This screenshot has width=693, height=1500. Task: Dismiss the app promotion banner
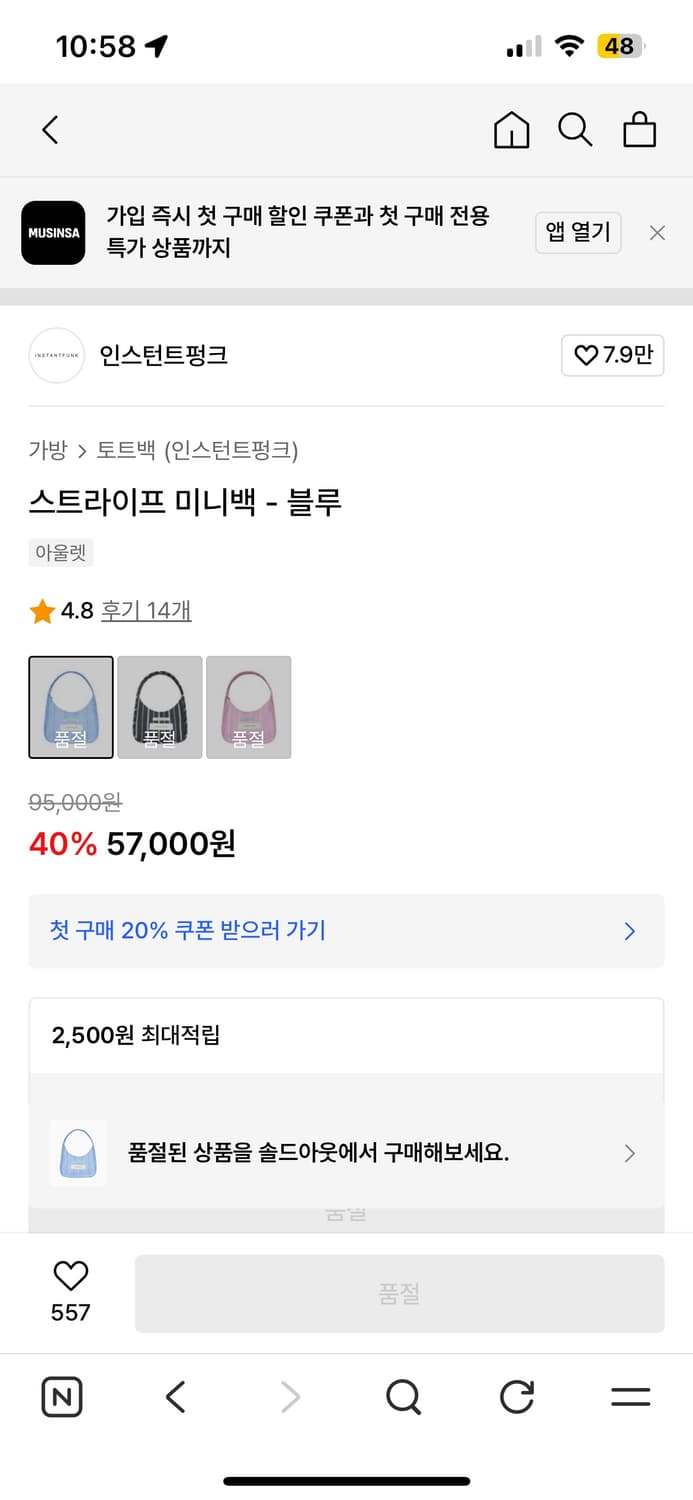657,232
